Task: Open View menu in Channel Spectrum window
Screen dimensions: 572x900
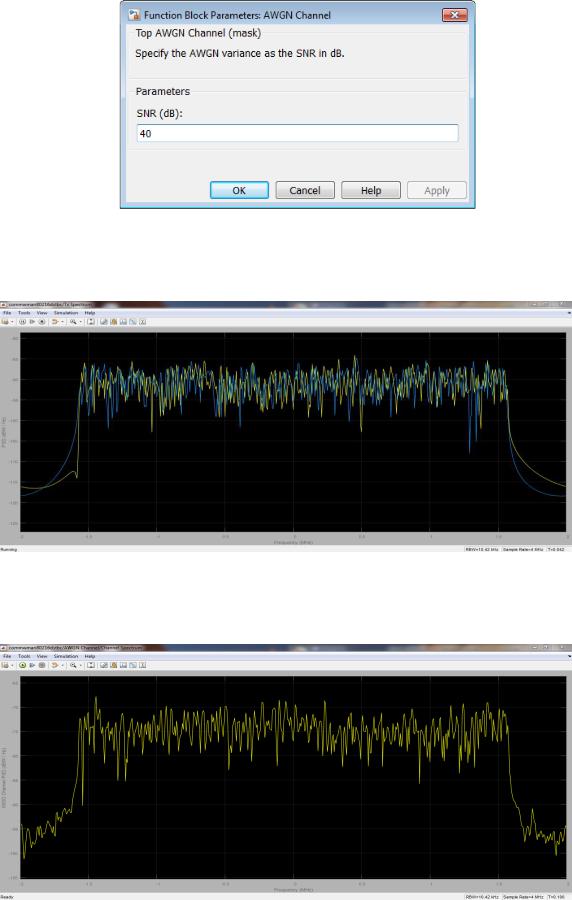Action: (x=42, y=656)
